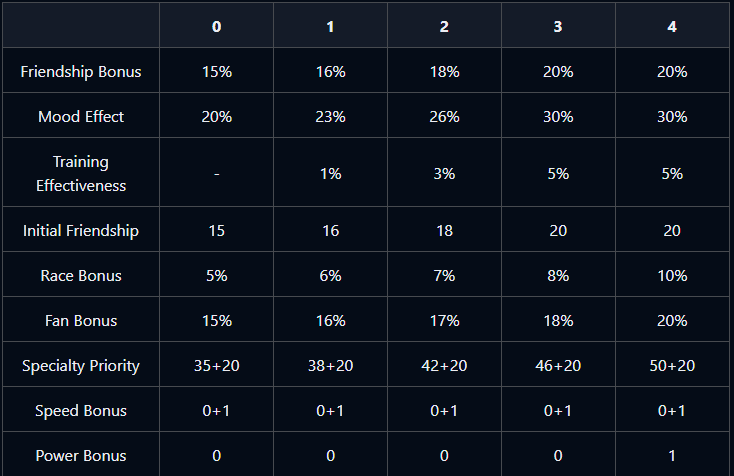Image resolution: width=734 pixels, height=476 pixels.
Task: Select the 35+20 Specialty Priority cell
Action: tap(216, 366)
